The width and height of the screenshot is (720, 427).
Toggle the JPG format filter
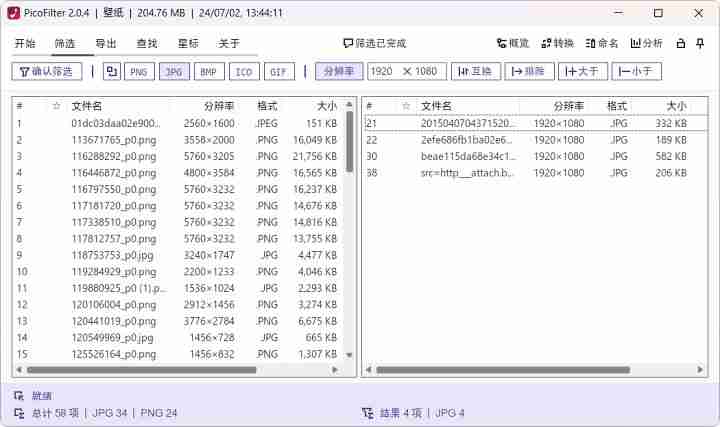174,72
